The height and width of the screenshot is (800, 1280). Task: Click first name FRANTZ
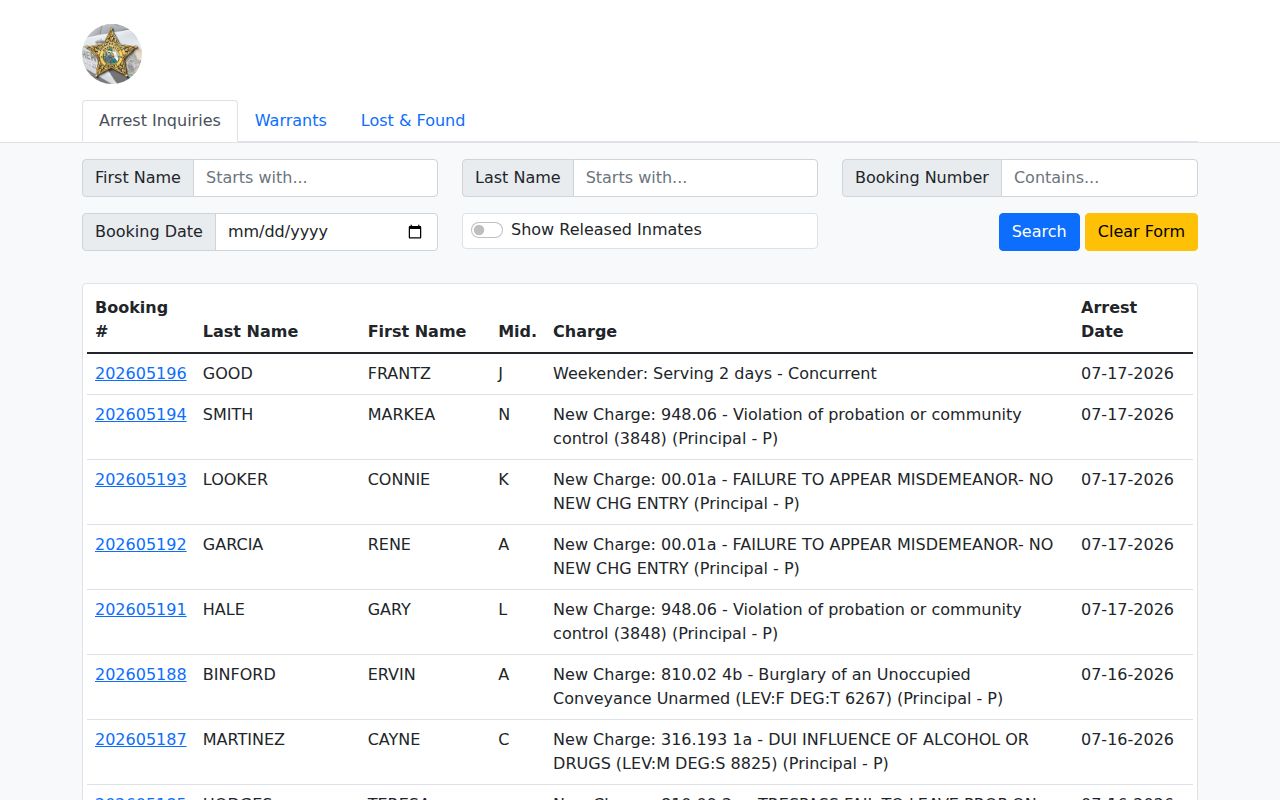(399, 374)
